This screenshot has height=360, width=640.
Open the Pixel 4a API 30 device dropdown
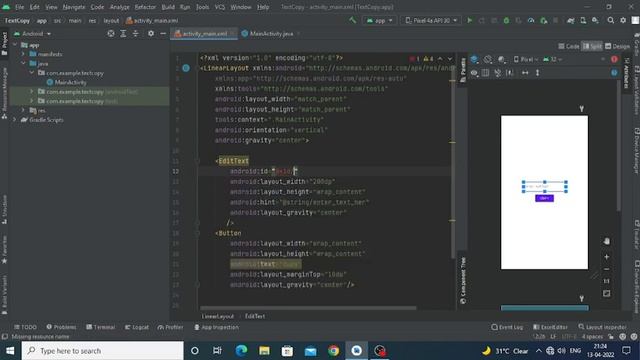click(431, 20)
